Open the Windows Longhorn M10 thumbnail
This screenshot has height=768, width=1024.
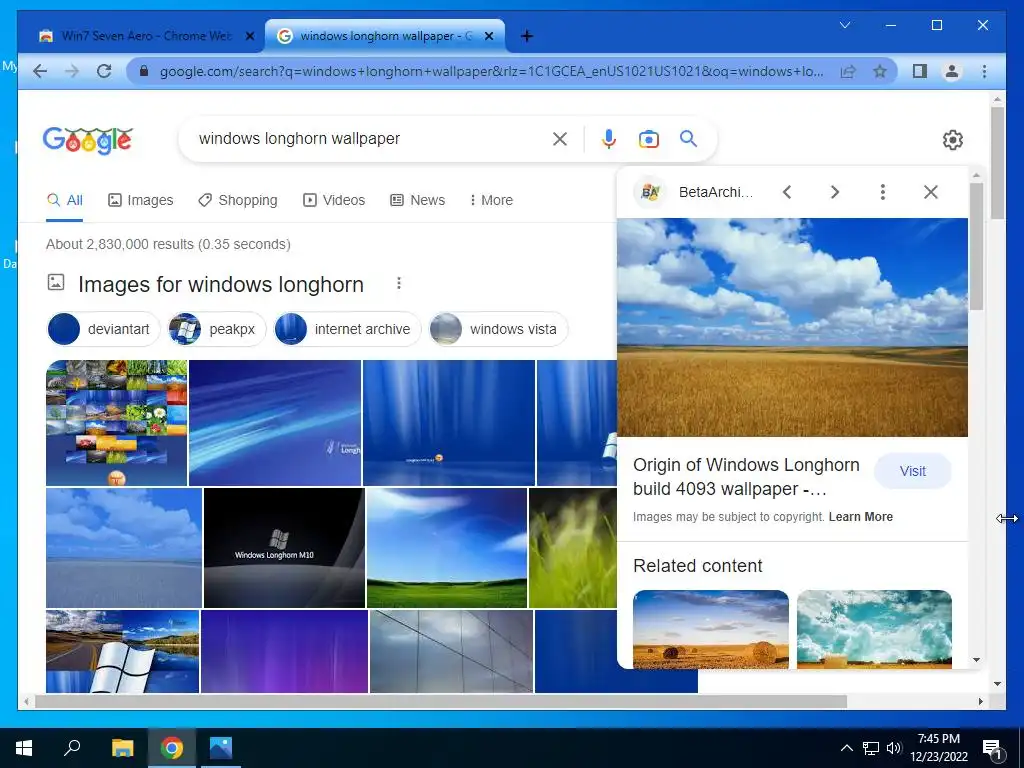click(x=284, y=548)
